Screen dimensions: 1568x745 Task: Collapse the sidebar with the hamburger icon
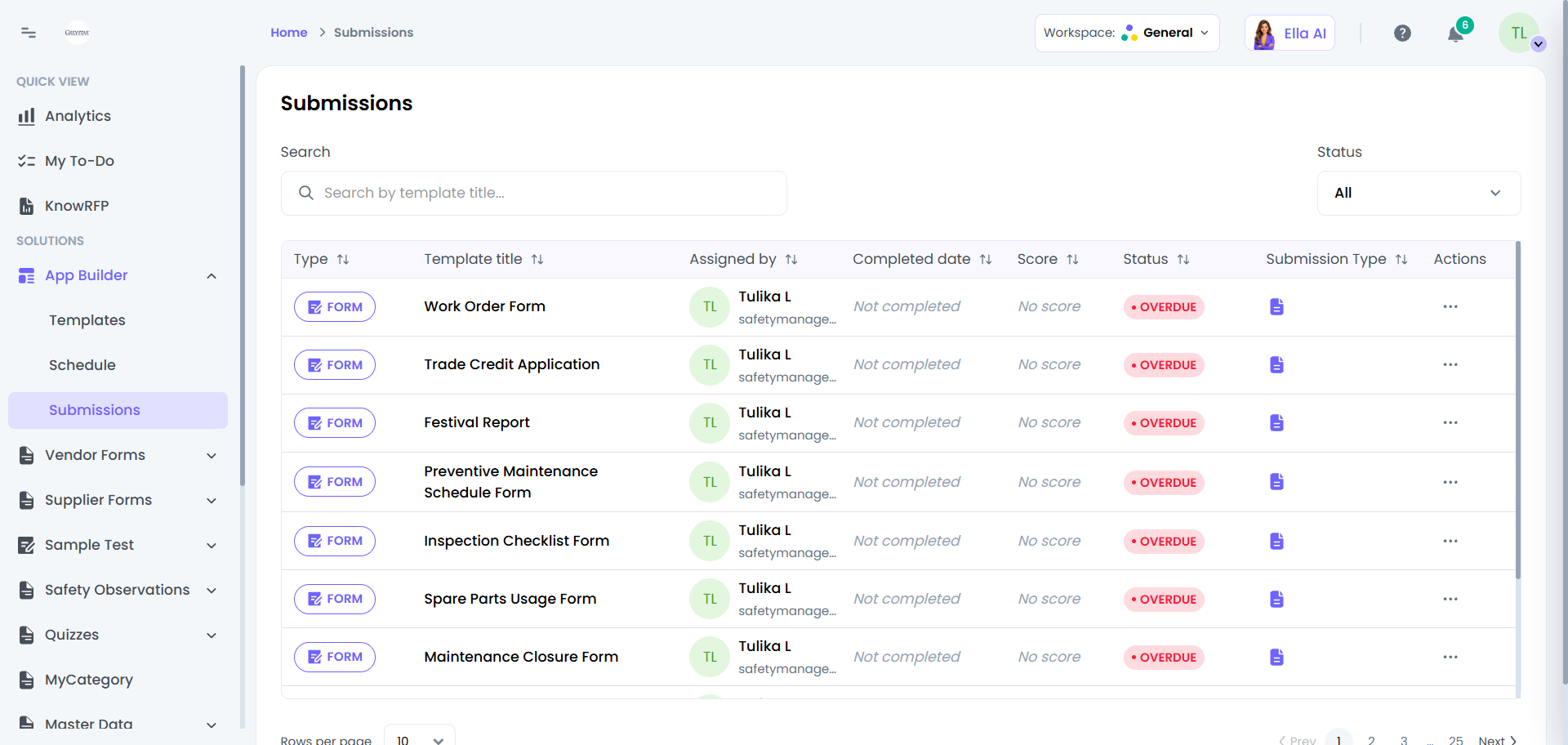coord(29,33)
